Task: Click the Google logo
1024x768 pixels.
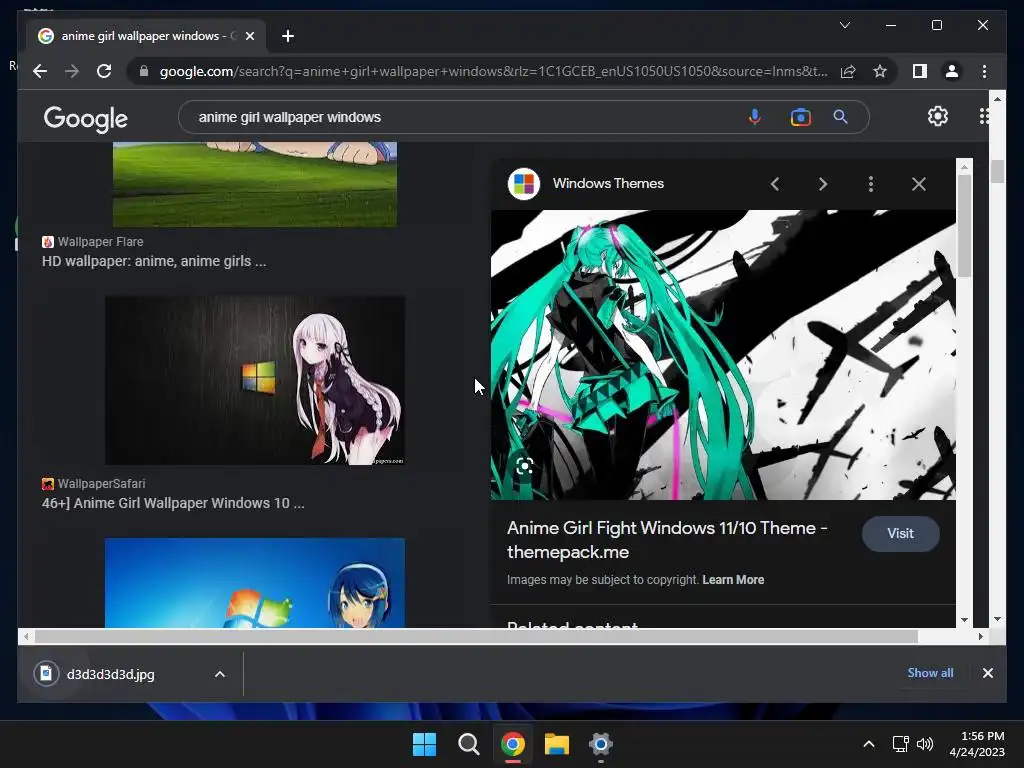Action: click(86, 118)
